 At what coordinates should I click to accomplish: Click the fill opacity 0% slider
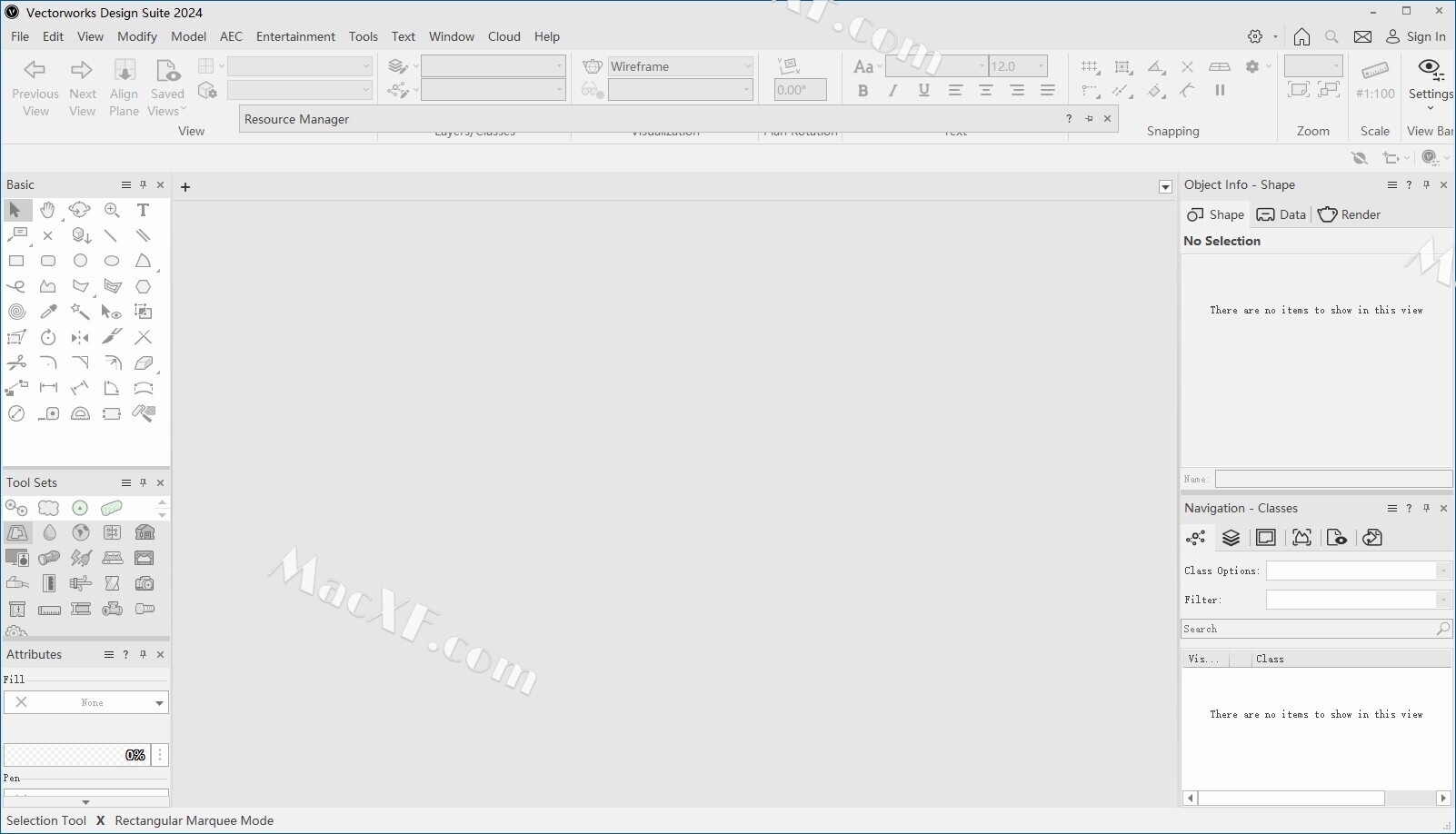(x=77, y=755)
